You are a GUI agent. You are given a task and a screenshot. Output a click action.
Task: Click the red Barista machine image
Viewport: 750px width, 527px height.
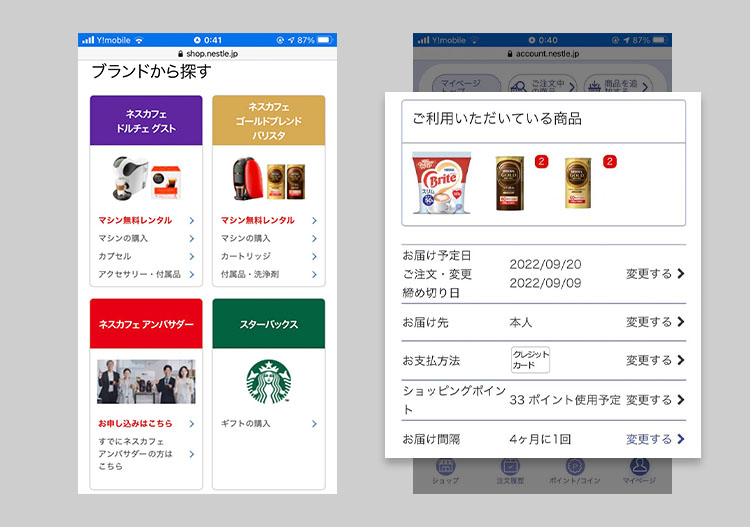tap(247, 178)
